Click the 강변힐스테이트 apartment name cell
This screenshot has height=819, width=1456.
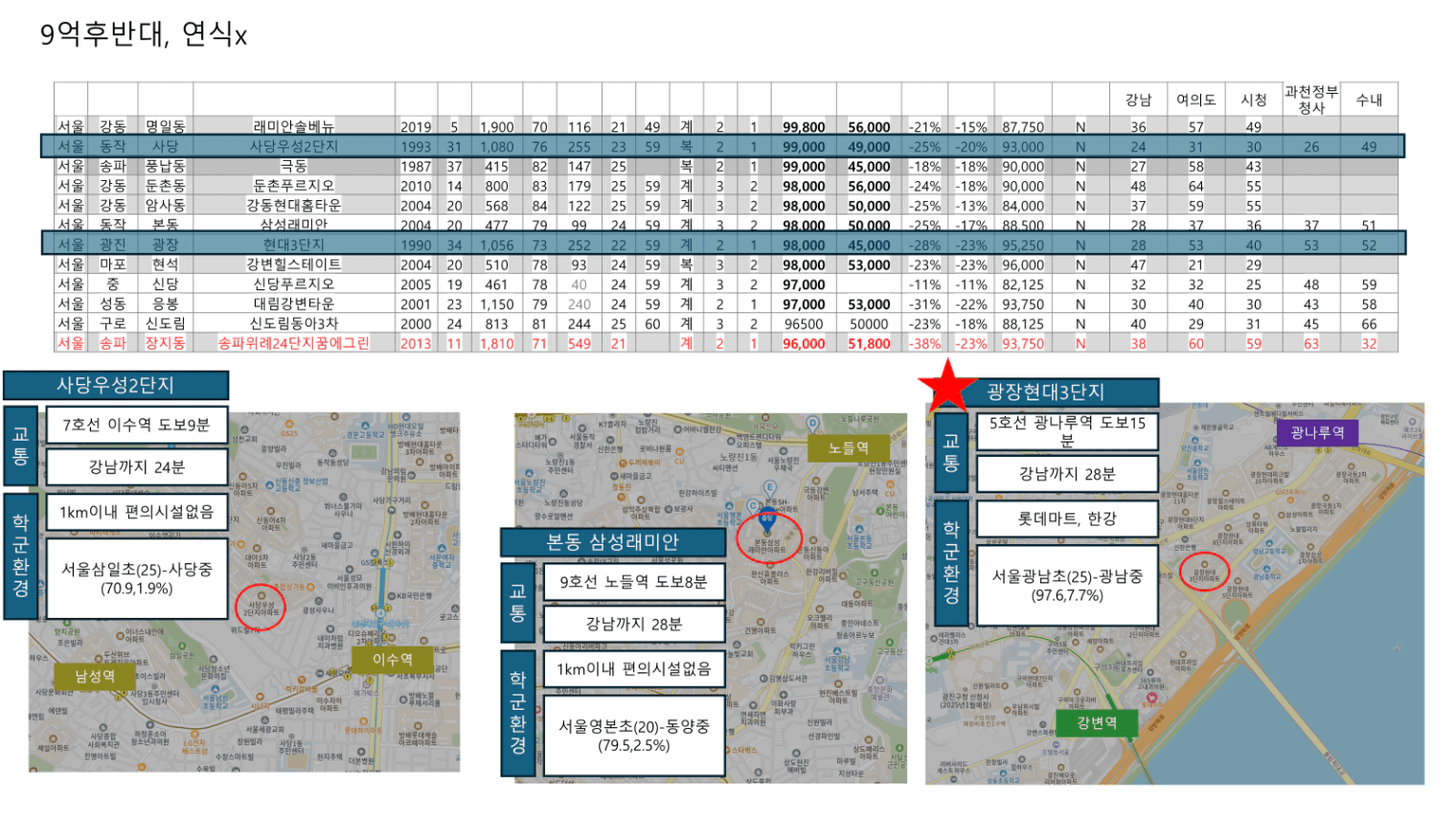point(294,264)
